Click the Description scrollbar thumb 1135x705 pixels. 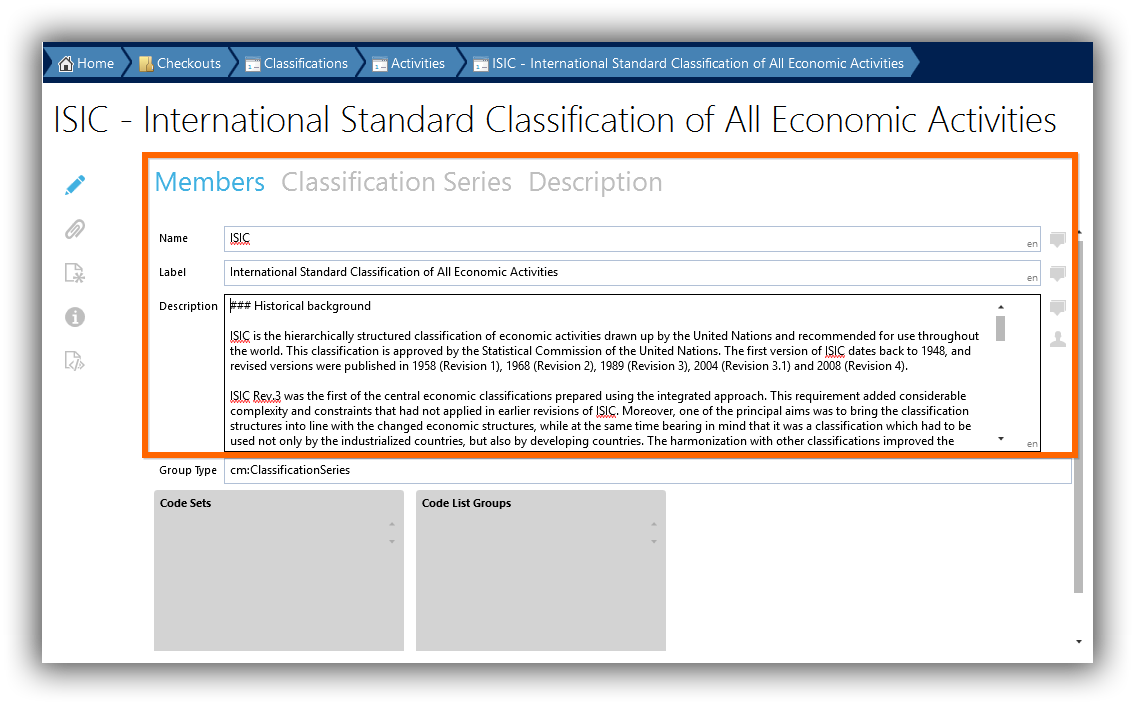click(1000, 329)
